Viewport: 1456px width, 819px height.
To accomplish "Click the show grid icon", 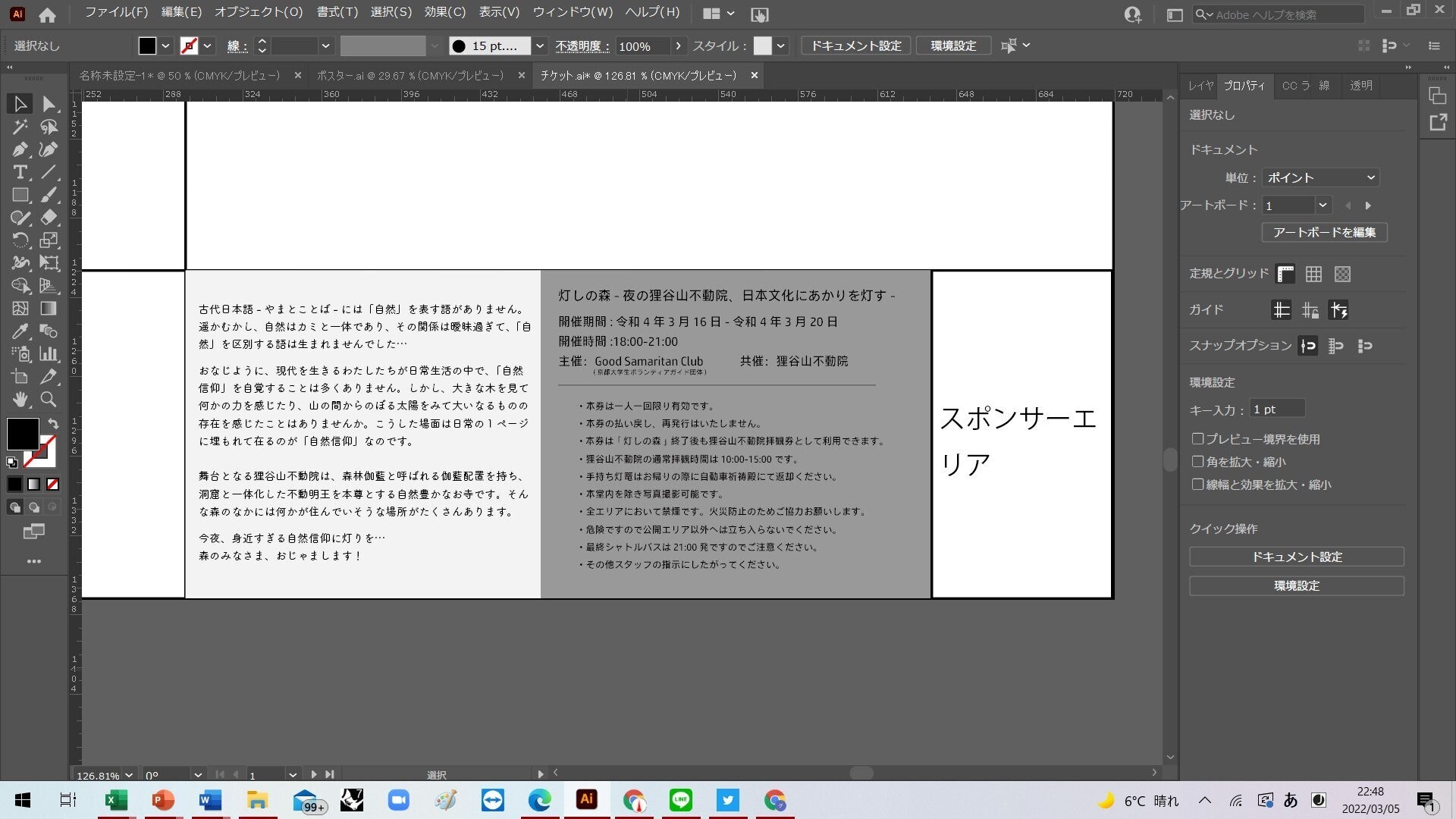I will click(x=1313, y=274).
